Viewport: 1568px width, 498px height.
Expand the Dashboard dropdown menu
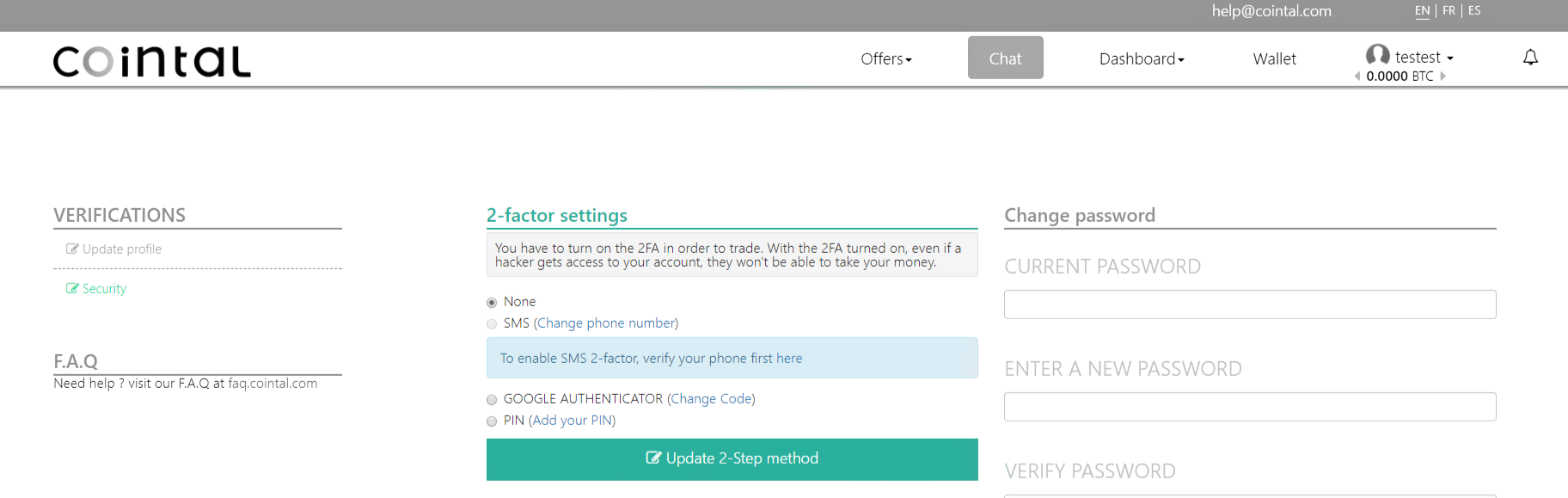(x=1142, y=58)
